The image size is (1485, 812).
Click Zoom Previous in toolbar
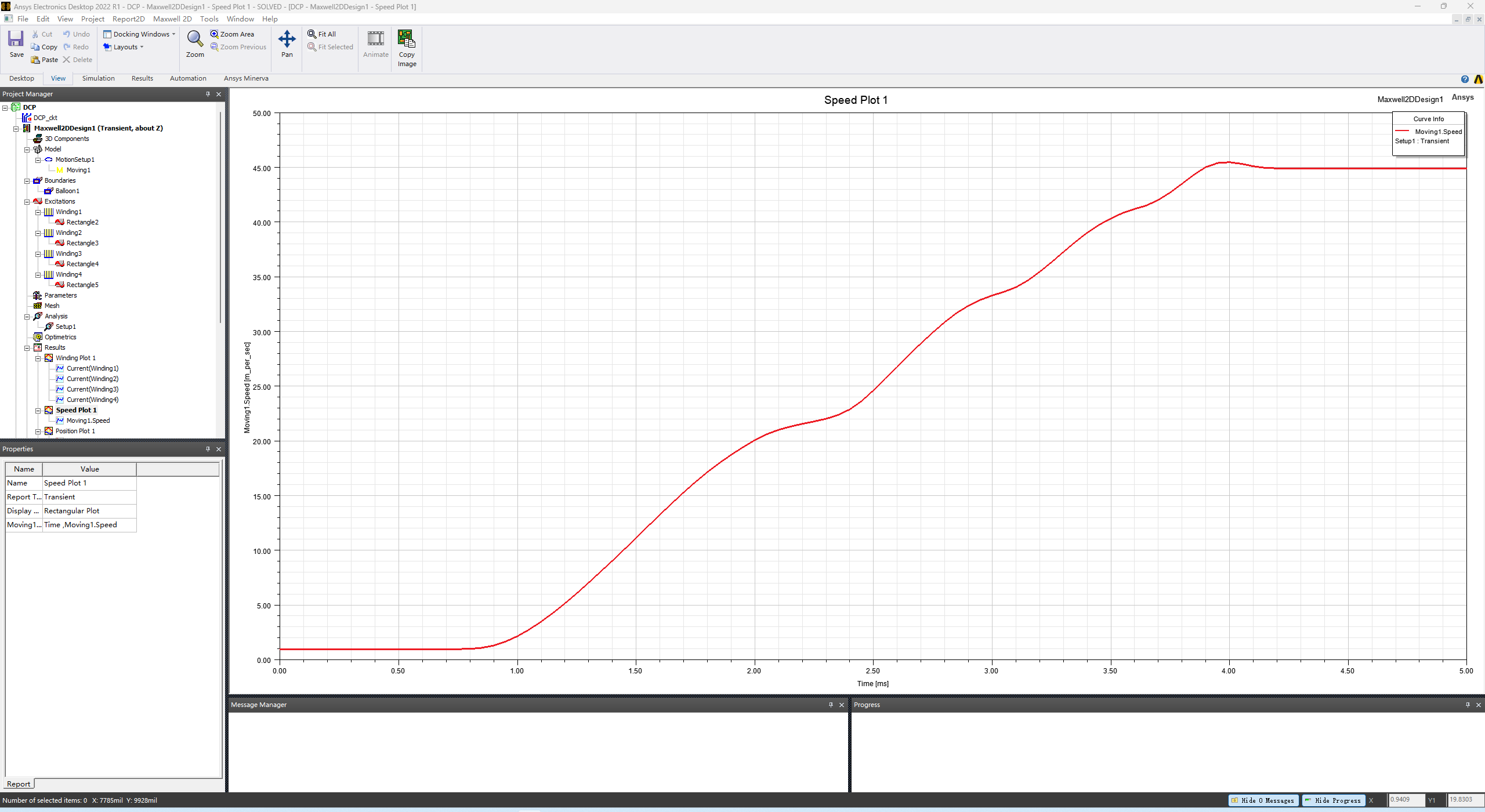(x=238, y=47)
